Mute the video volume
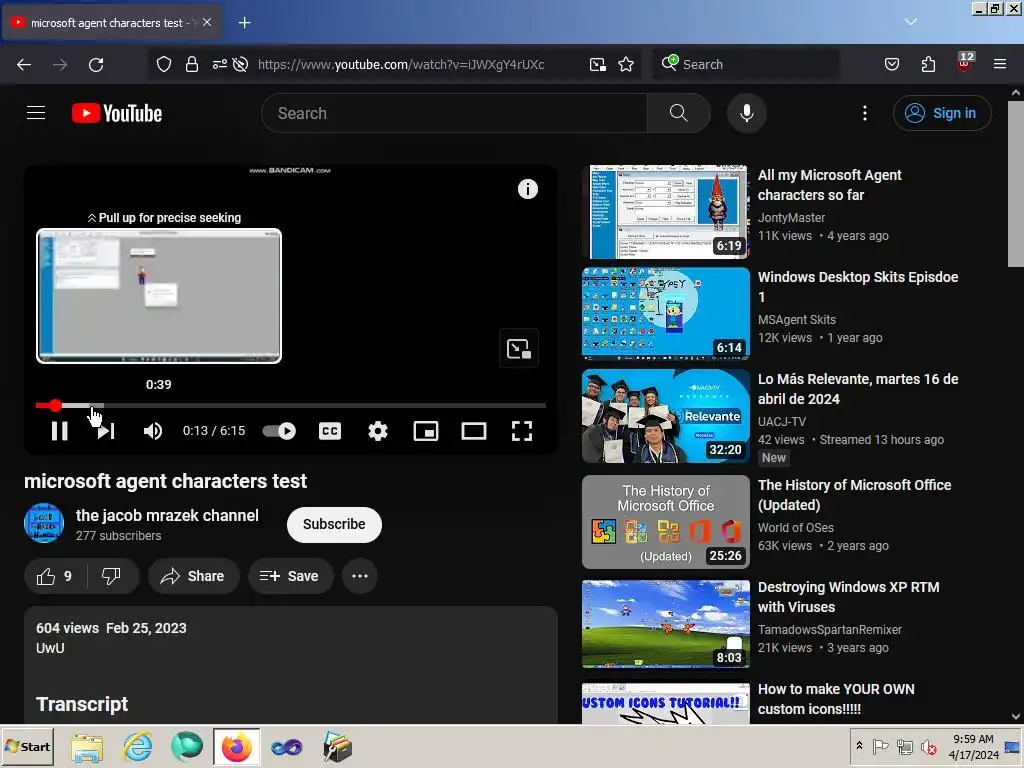 tap(153, 431)
